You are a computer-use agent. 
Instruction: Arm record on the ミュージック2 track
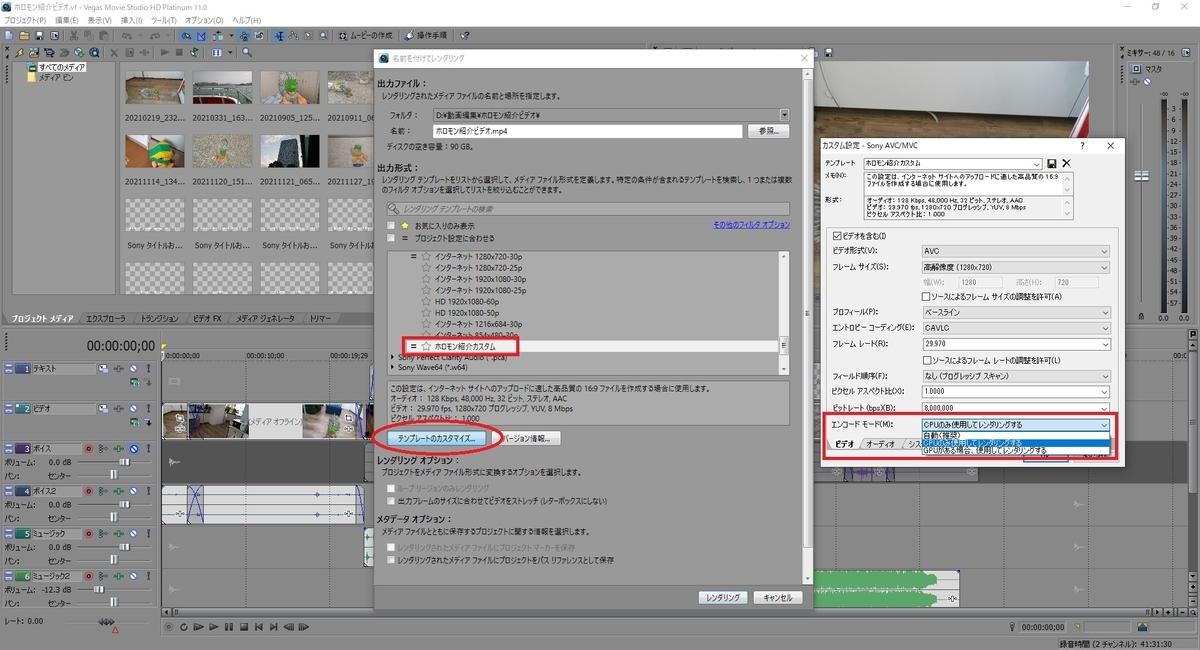[88, 576]
